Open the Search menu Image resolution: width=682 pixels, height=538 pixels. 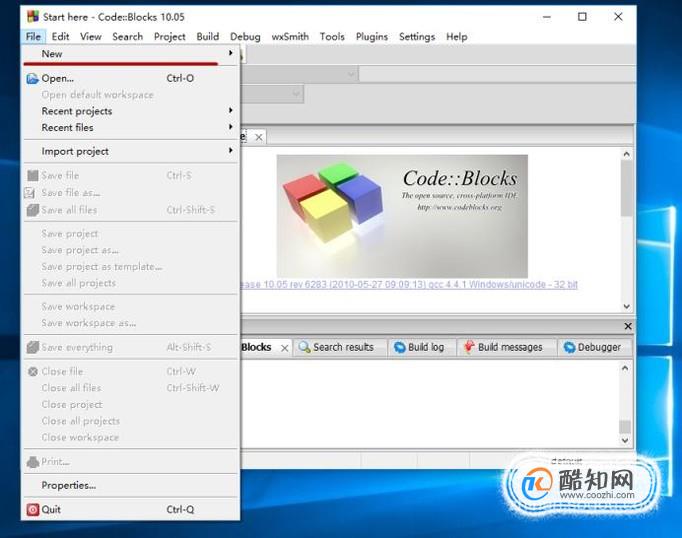(x=127, y=37)
